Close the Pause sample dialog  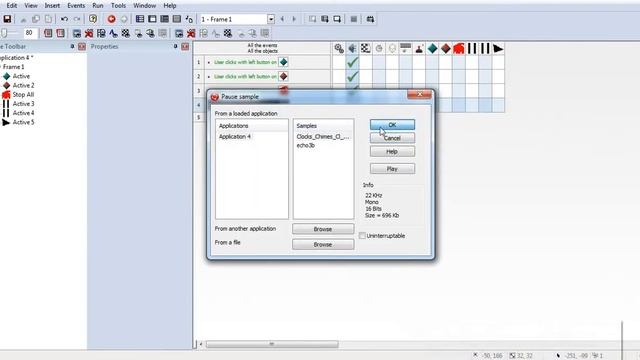(x=419, y=94)
